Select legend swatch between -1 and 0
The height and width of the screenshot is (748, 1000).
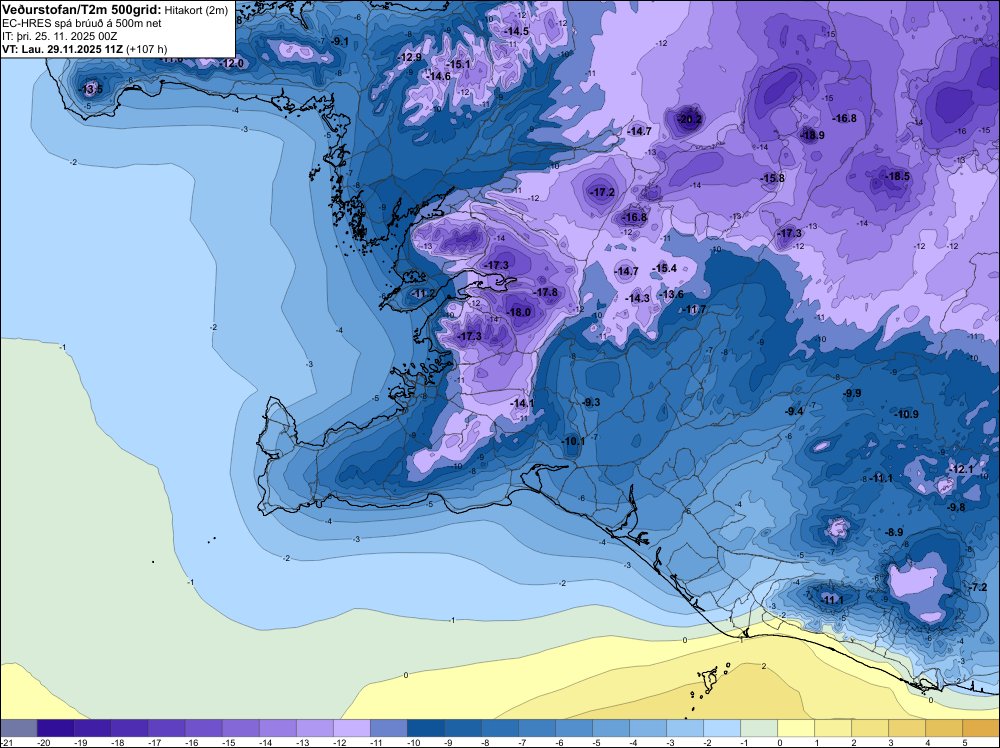click(x=759, y=728)
